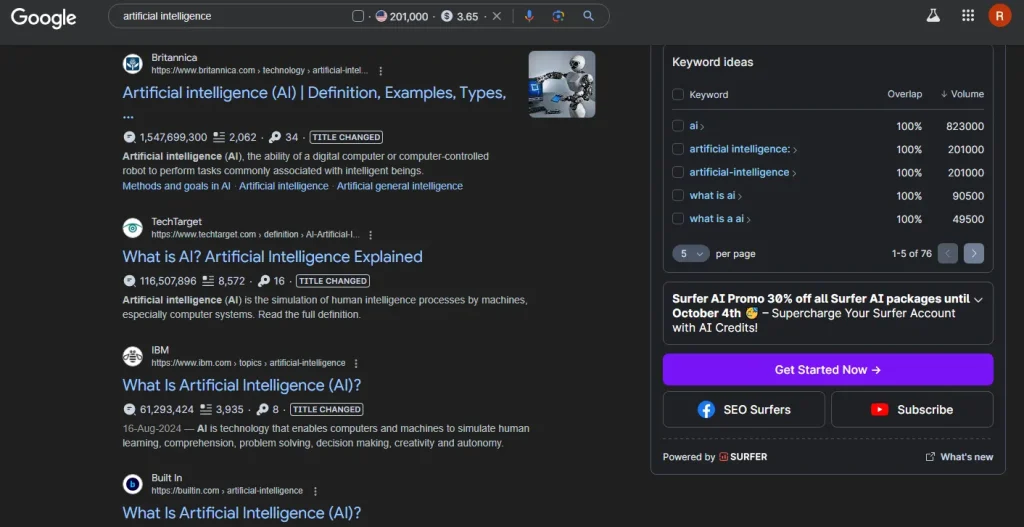Click the Google logo
Image resolution: width=1024 pixels, height=527 pixels.
[43, 17]
